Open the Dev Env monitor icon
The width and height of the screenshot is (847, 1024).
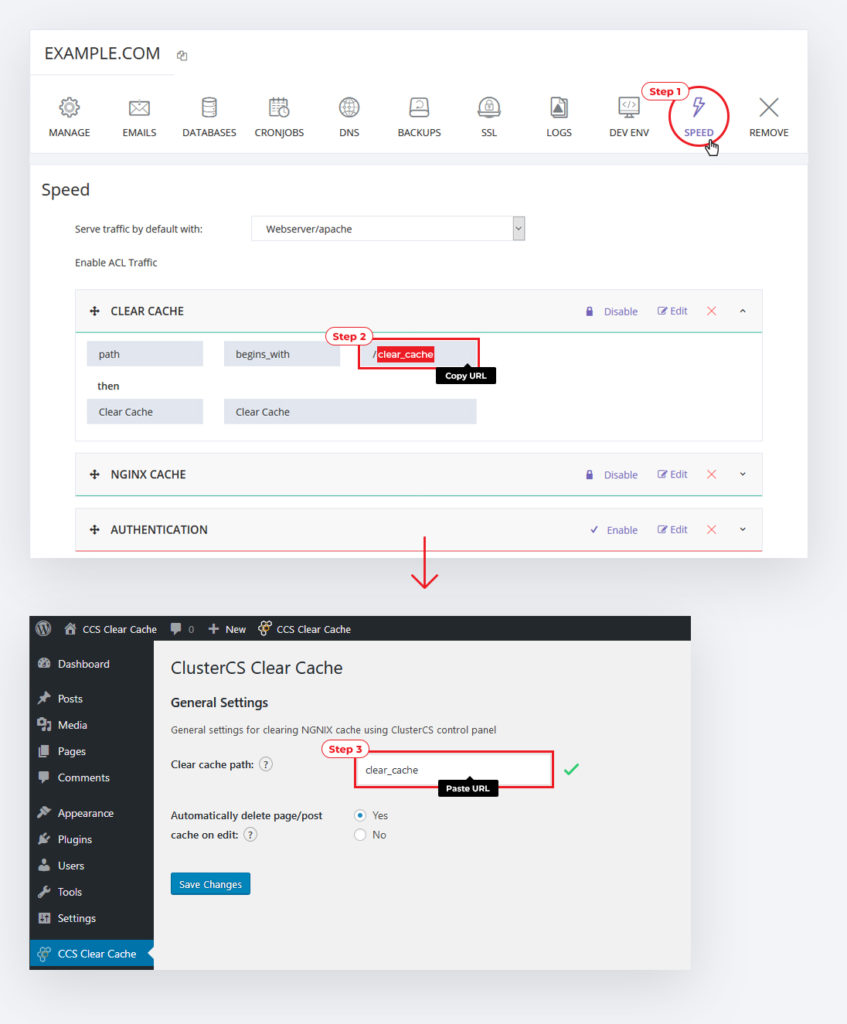(629, 107)
